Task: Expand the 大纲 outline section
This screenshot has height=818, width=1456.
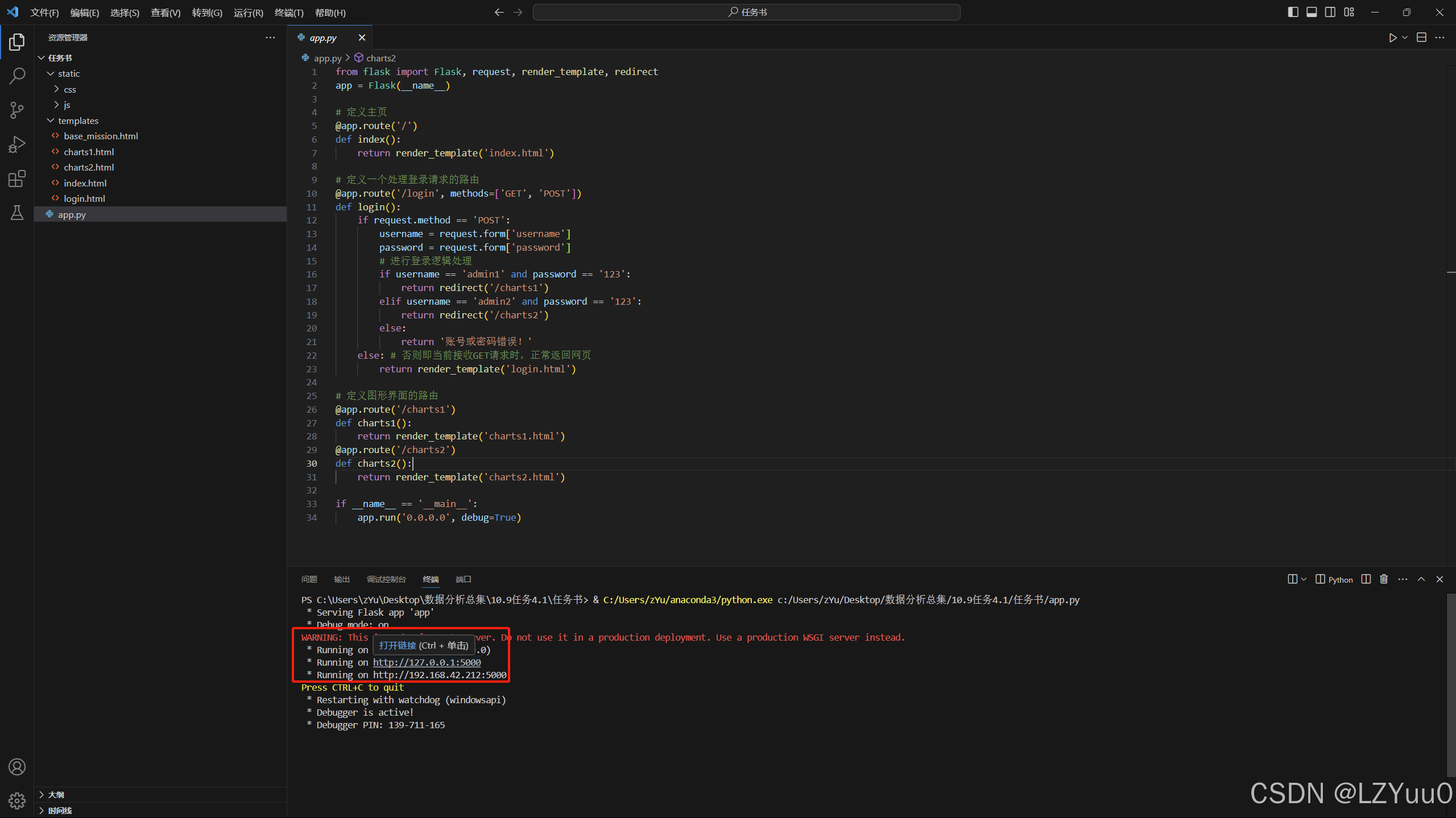Action: click(56, 795)
